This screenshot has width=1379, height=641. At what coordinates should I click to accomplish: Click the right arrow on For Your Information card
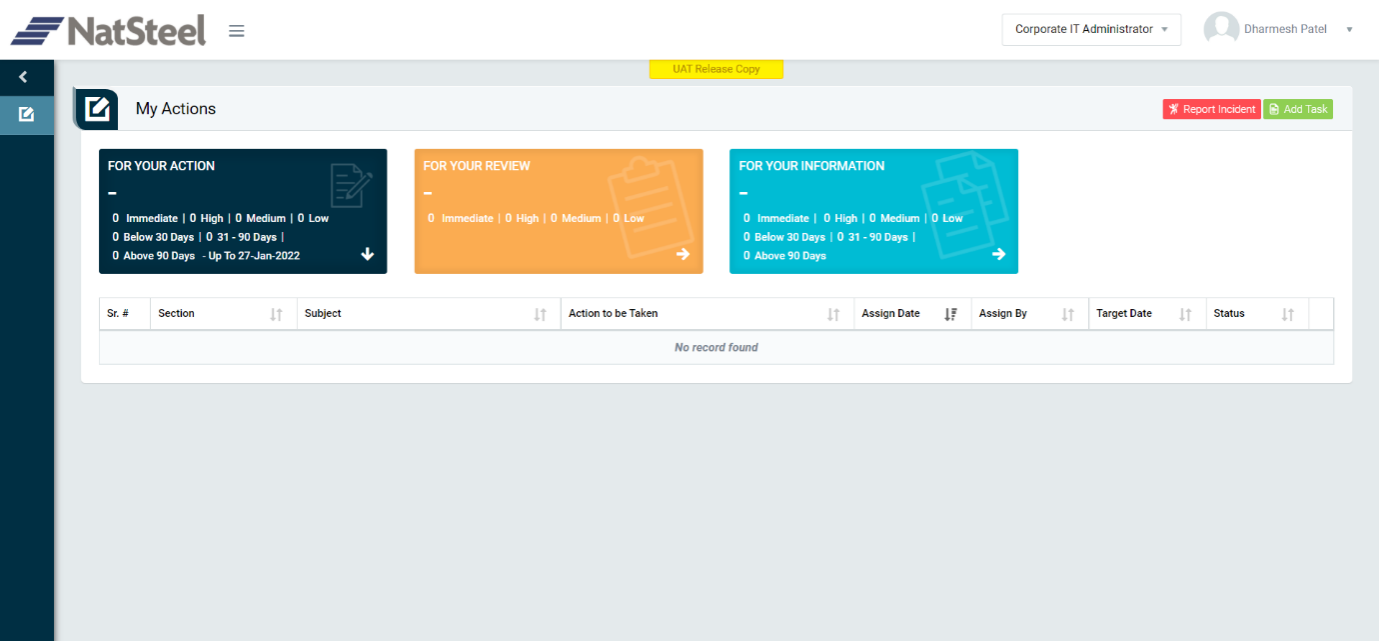click(998, 254)
